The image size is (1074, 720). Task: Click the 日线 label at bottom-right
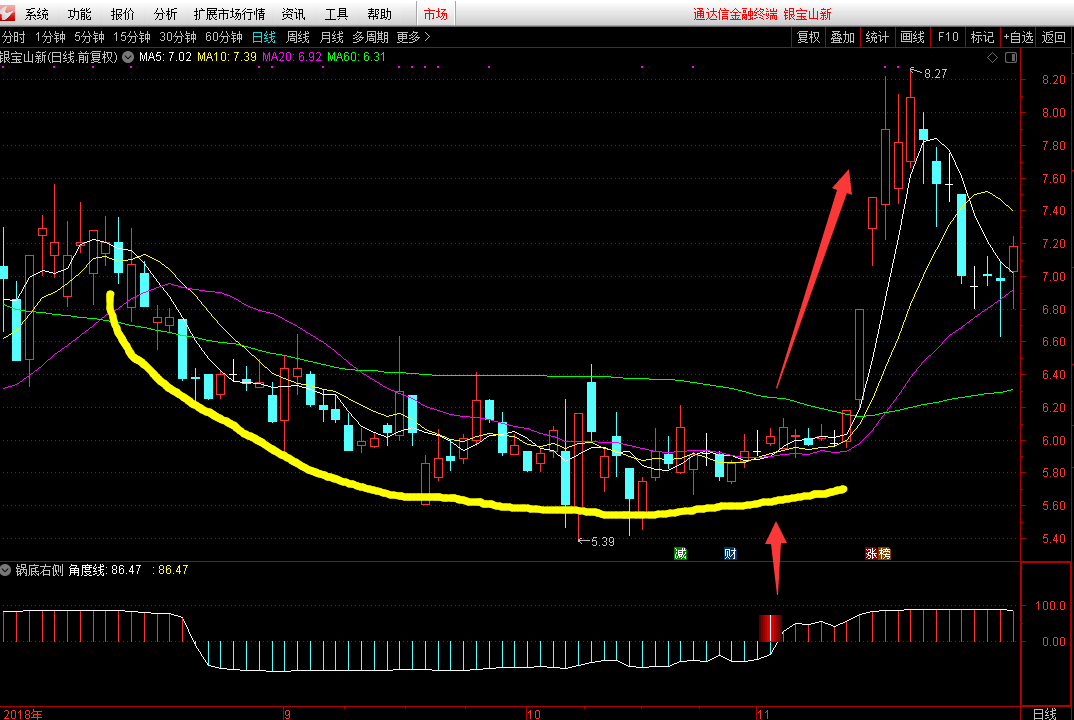1045,714
